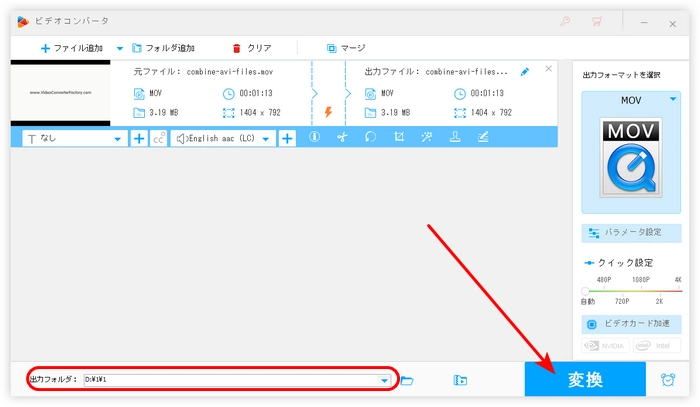Viewport: 700px width, 407px height.
Task: Add an audio track with plus button
Action: [x=287, y=139]
